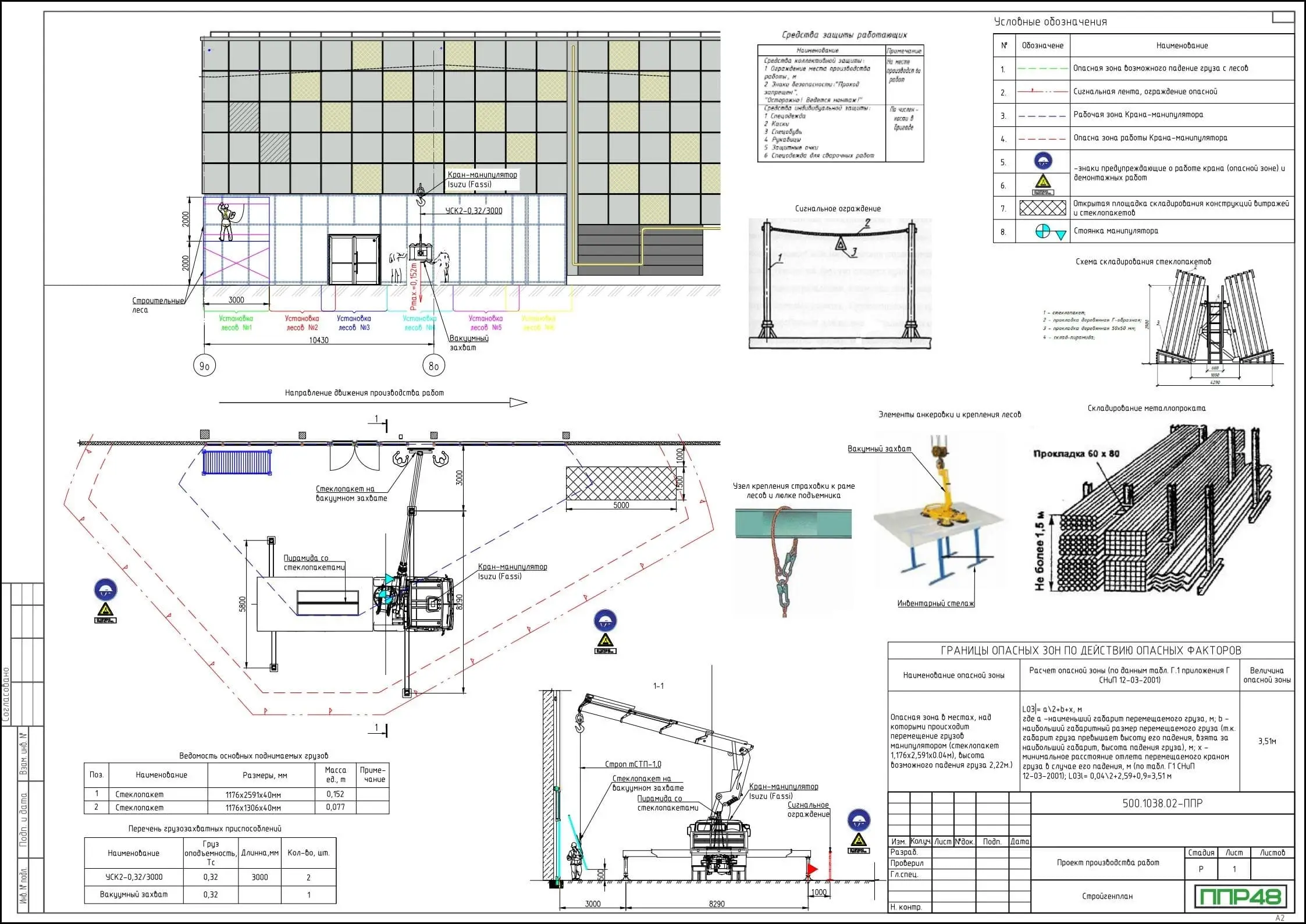Image resolution: width=1306 pixels, height=924 pixels.
Task: Click the work direction arrow head
Action: coord(518,403)
